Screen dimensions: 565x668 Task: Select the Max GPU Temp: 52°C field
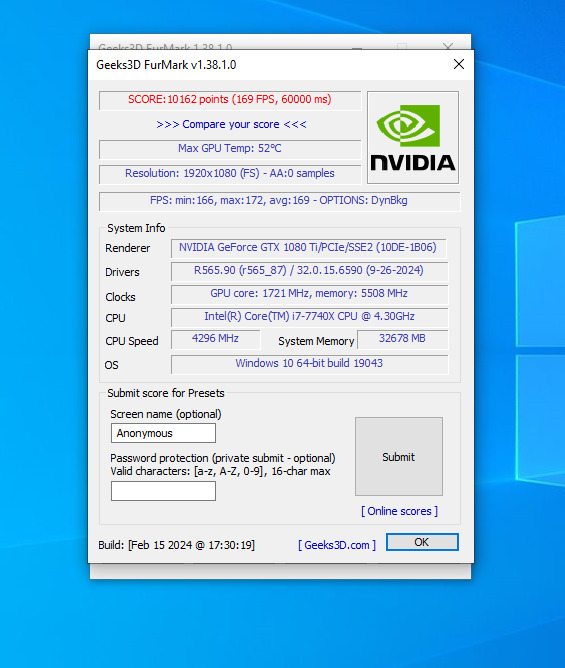pos(230,149)
